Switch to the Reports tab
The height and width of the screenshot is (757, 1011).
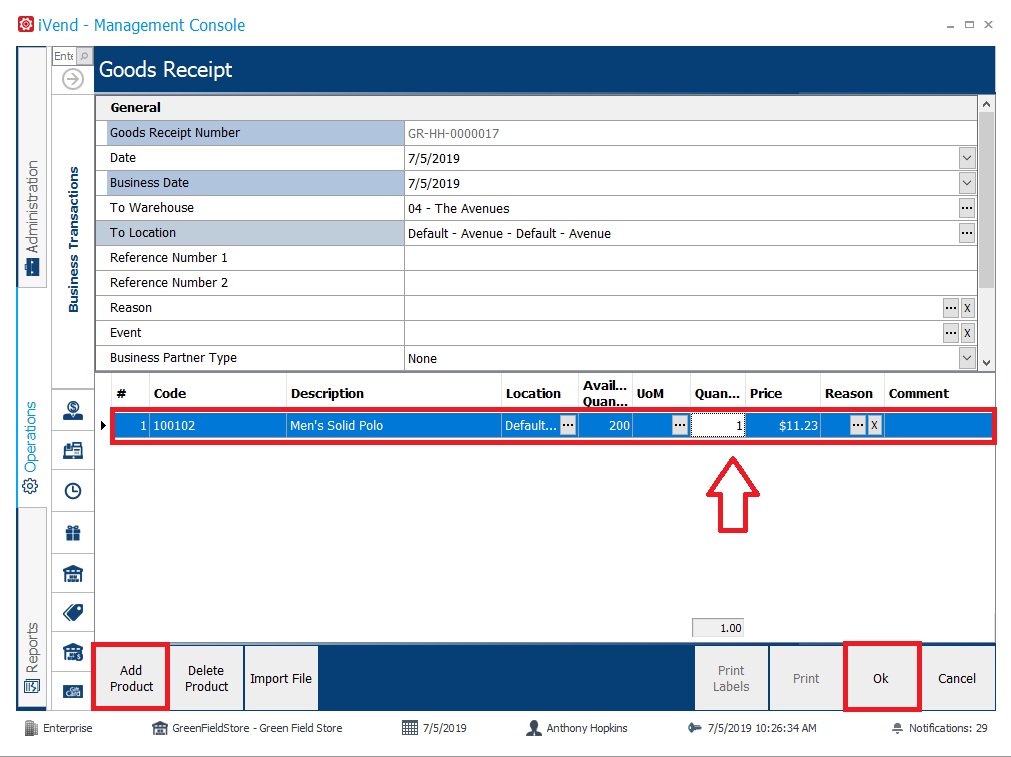(x=32, y=656)
